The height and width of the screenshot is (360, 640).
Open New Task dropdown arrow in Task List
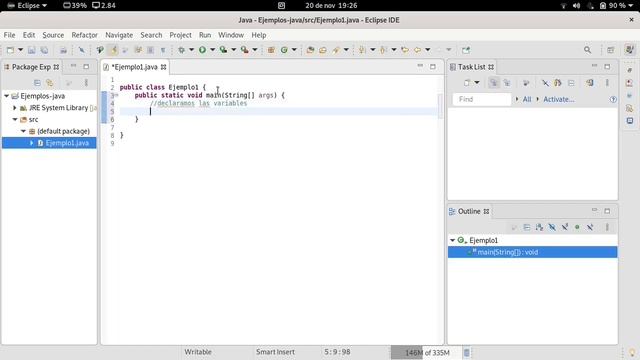(477, 83)
